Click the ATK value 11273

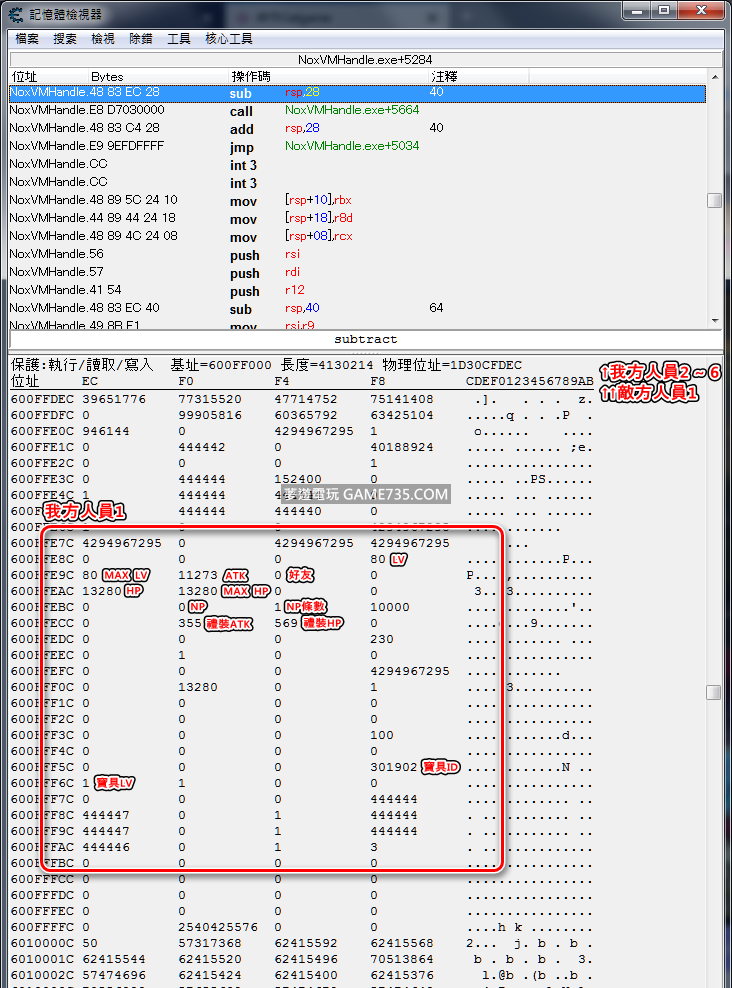click(198, 575)
